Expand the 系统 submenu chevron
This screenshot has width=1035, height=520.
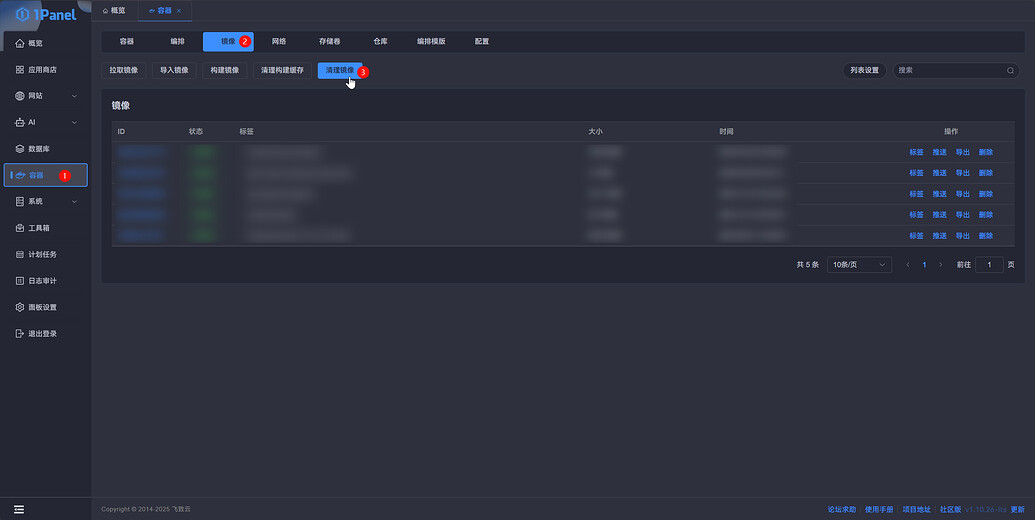coord(74,201)
